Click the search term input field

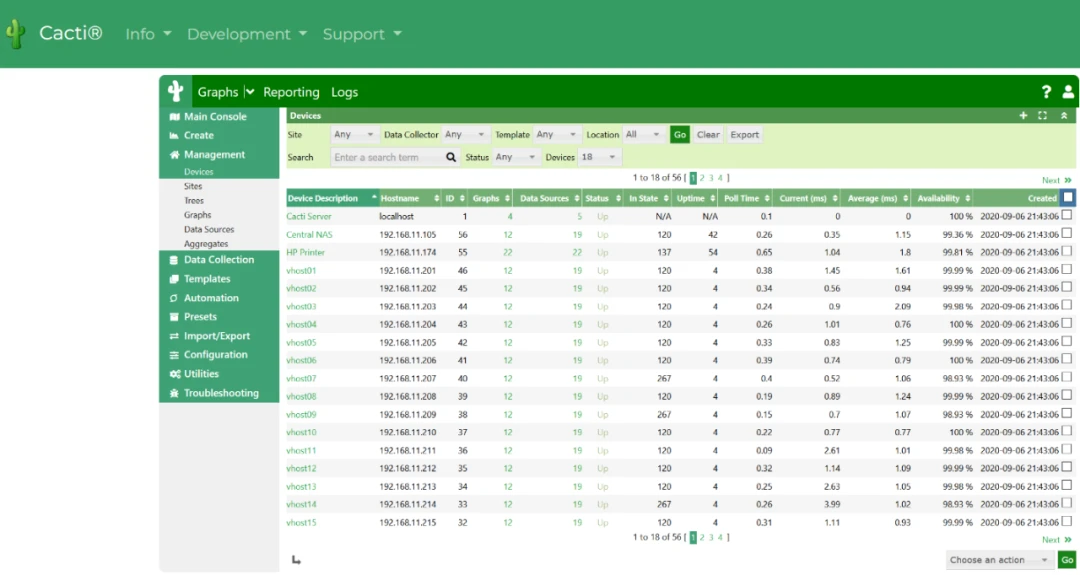click(387, 157)
